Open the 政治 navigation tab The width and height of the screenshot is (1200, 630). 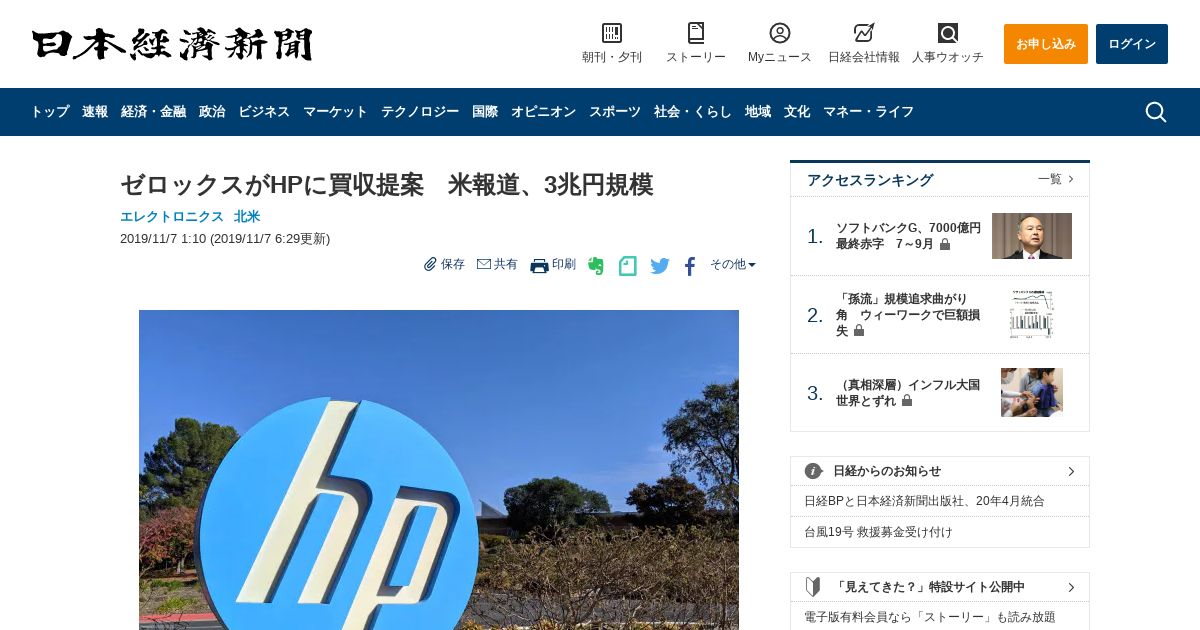pos(212,112)
